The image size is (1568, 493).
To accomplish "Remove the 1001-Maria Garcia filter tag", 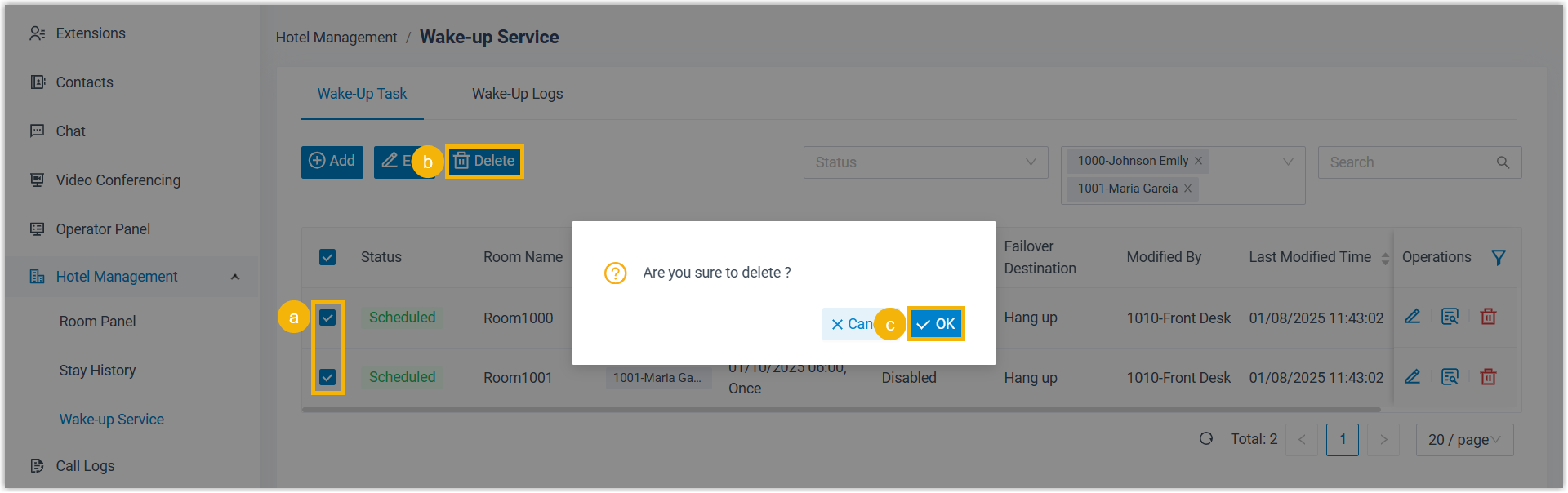I will (1187, 189).
